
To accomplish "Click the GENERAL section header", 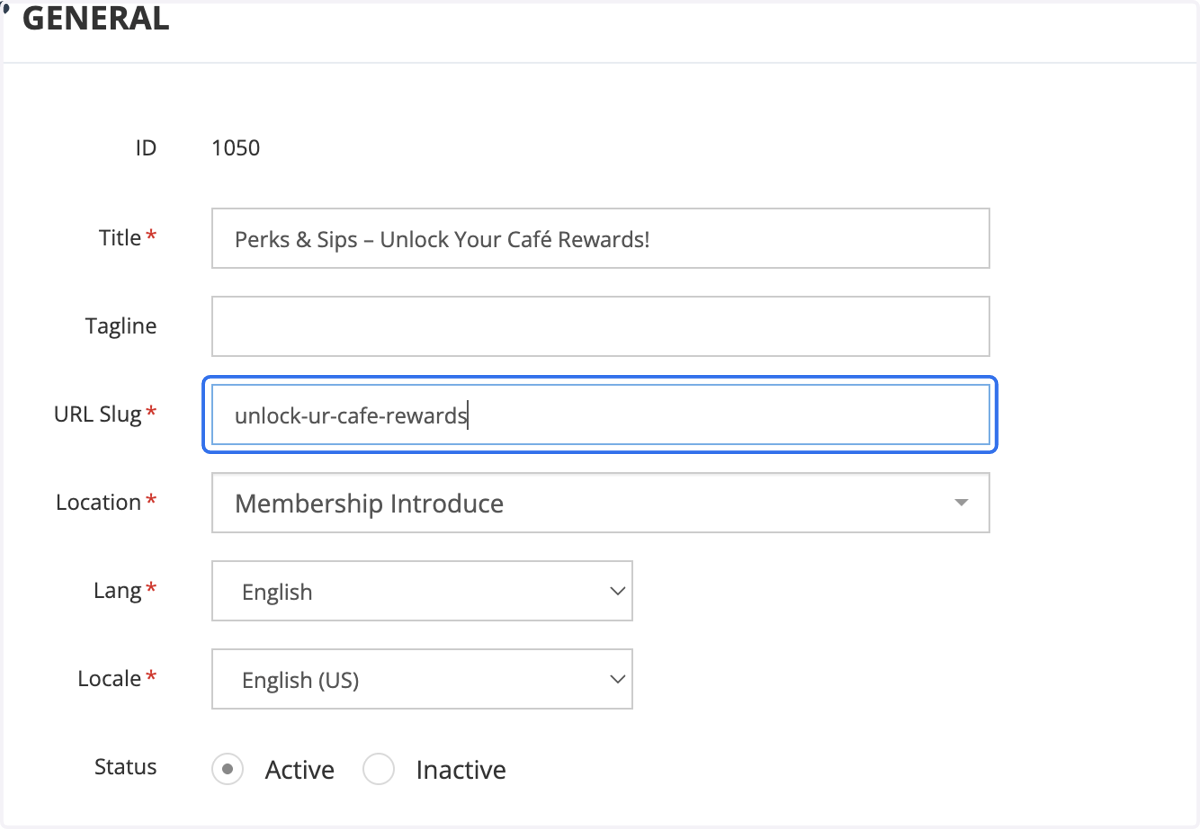I will [x=96, y=18].
